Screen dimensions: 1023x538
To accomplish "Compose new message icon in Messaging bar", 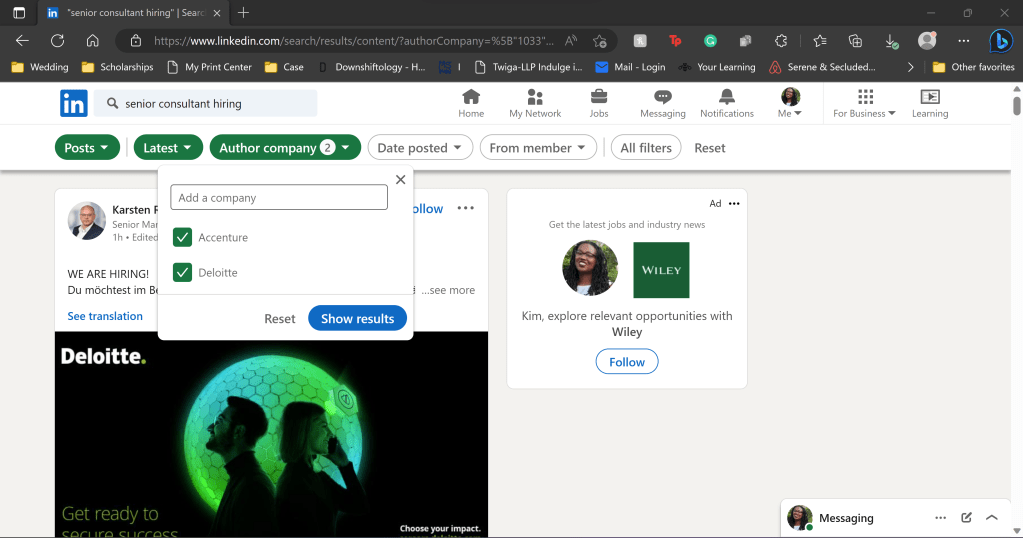I will point(966,518).
